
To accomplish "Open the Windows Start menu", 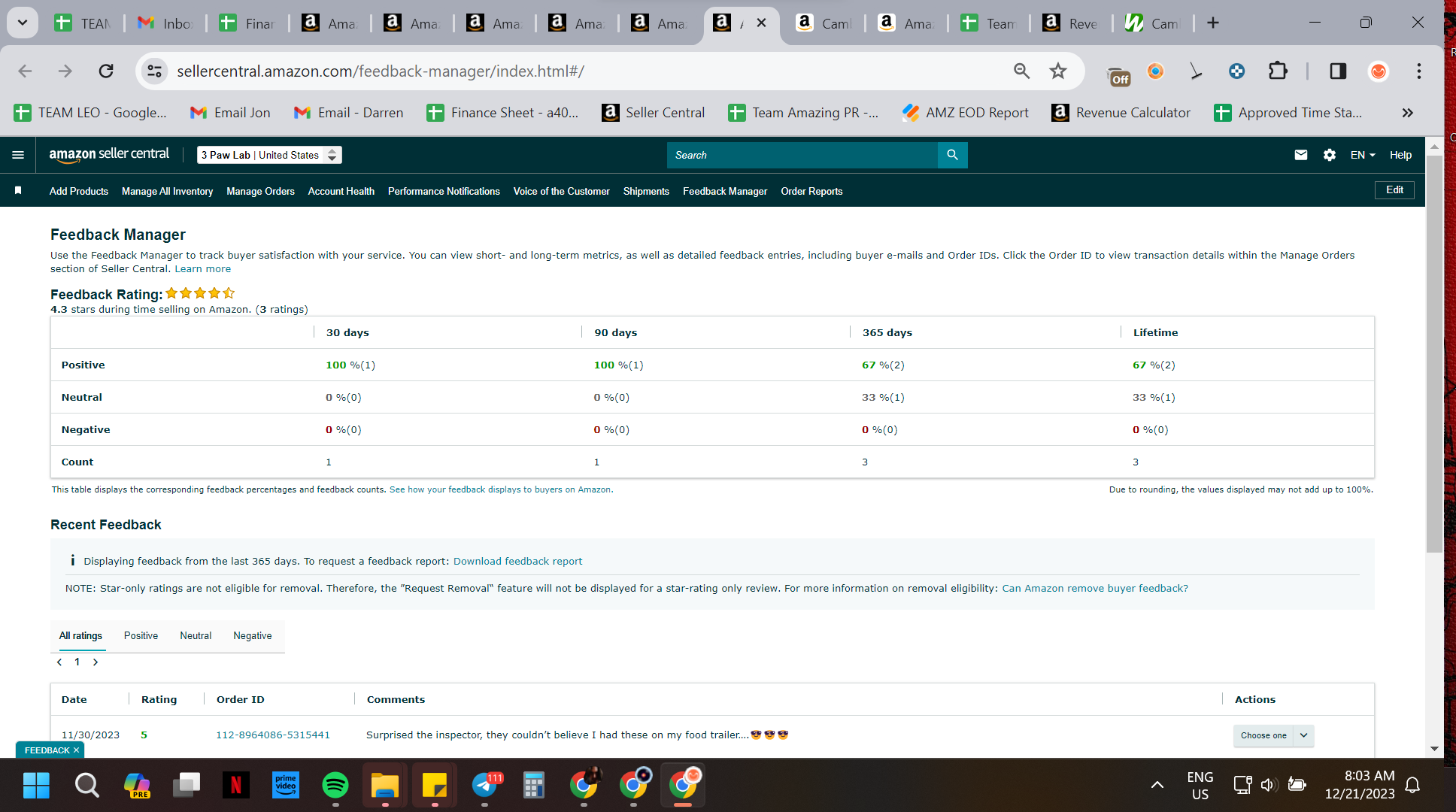I will (x=36, y=786).
